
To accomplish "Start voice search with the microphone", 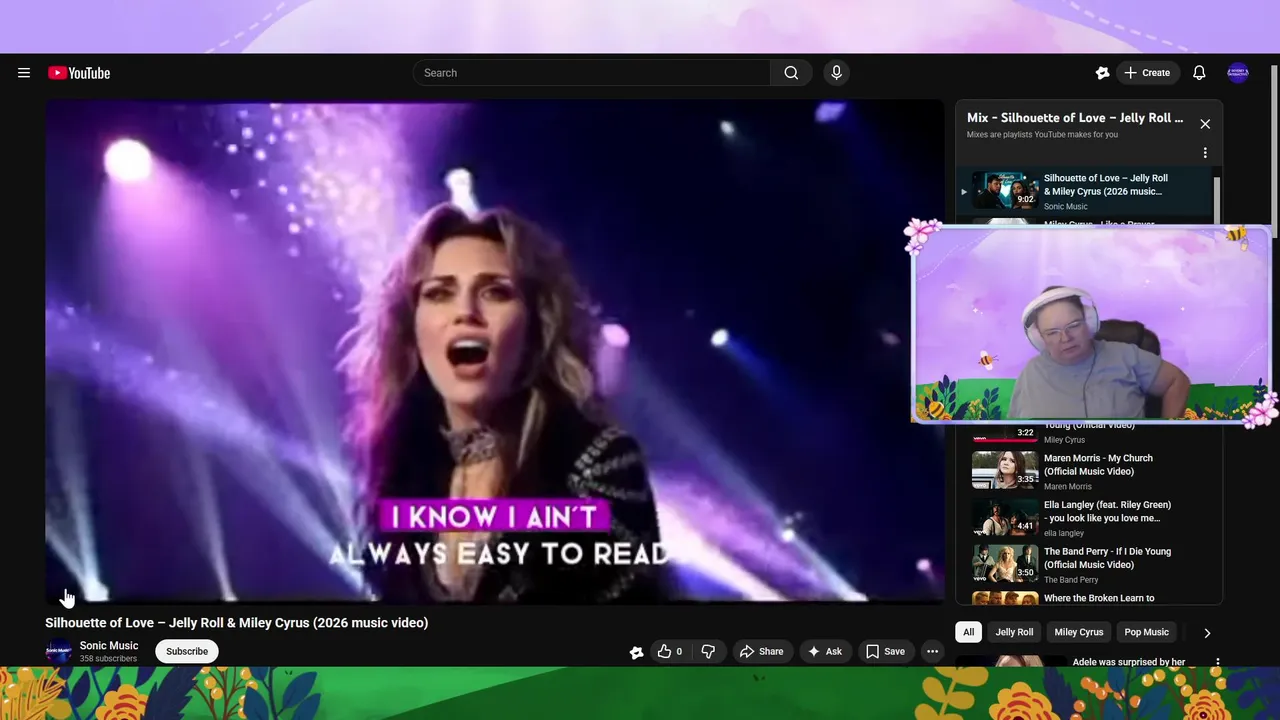I will (836, 73).
